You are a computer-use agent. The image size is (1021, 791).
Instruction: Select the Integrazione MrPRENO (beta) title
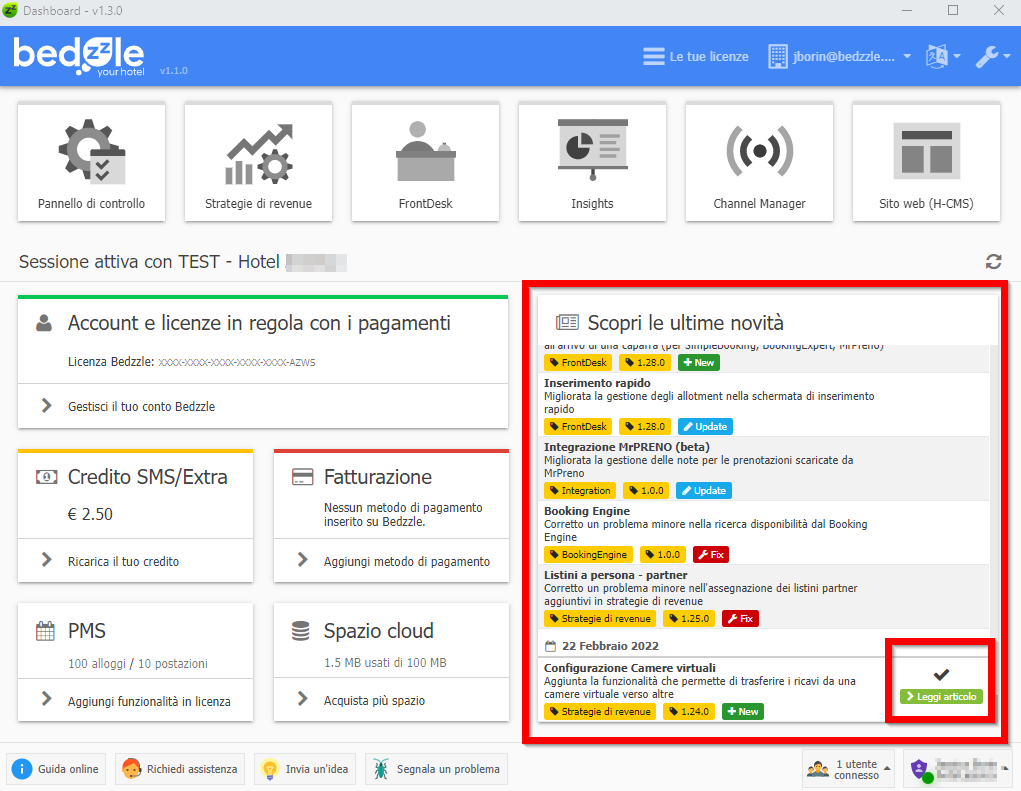(x=626, y=447)
